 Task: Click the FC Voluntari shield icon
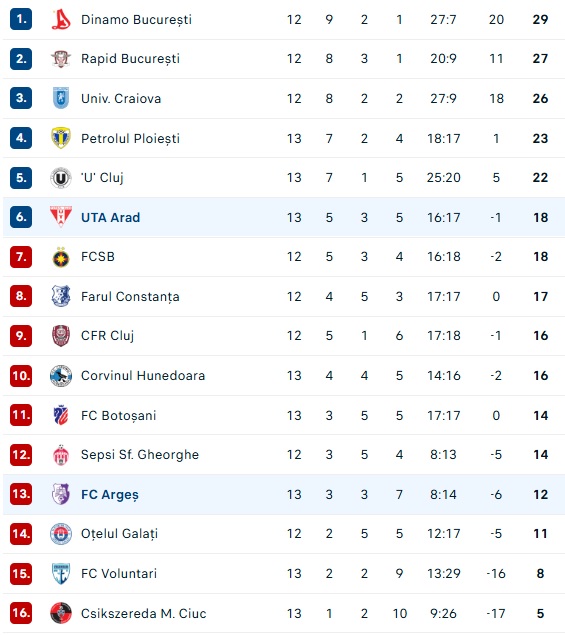(x=61, y=573)
